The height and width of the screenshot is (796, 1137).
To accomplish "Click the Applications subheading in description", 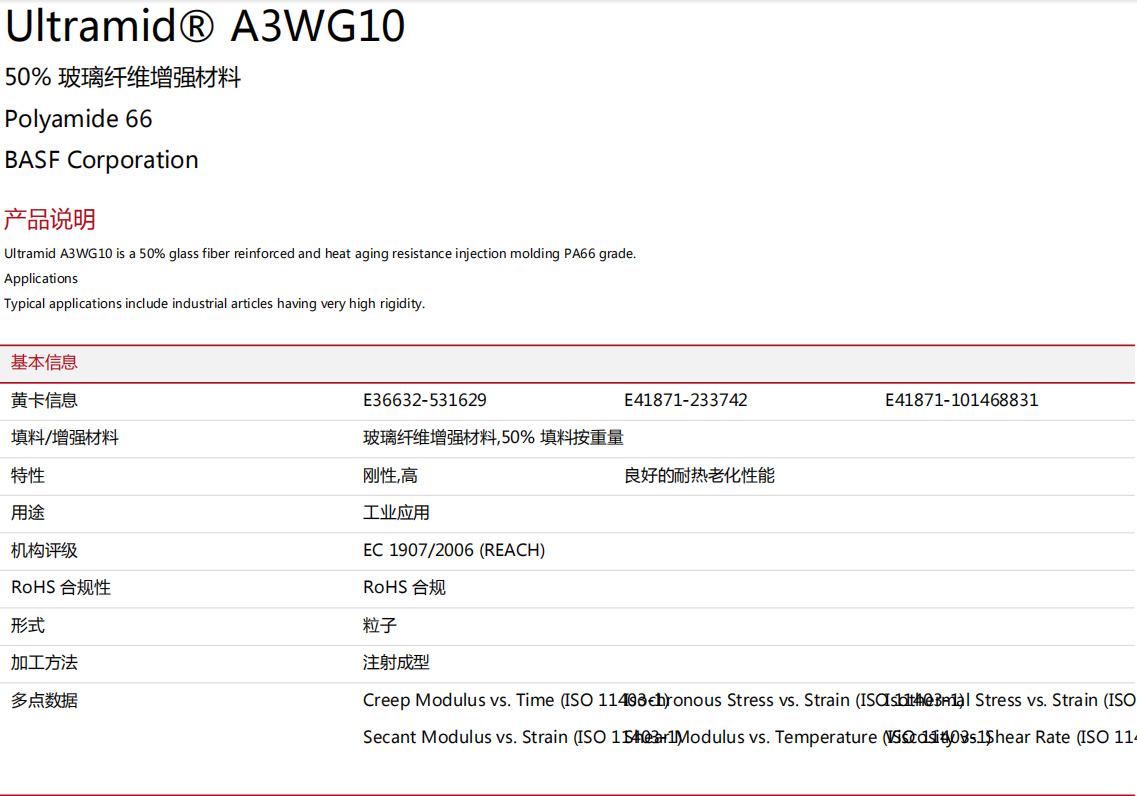I will [41, 279].
